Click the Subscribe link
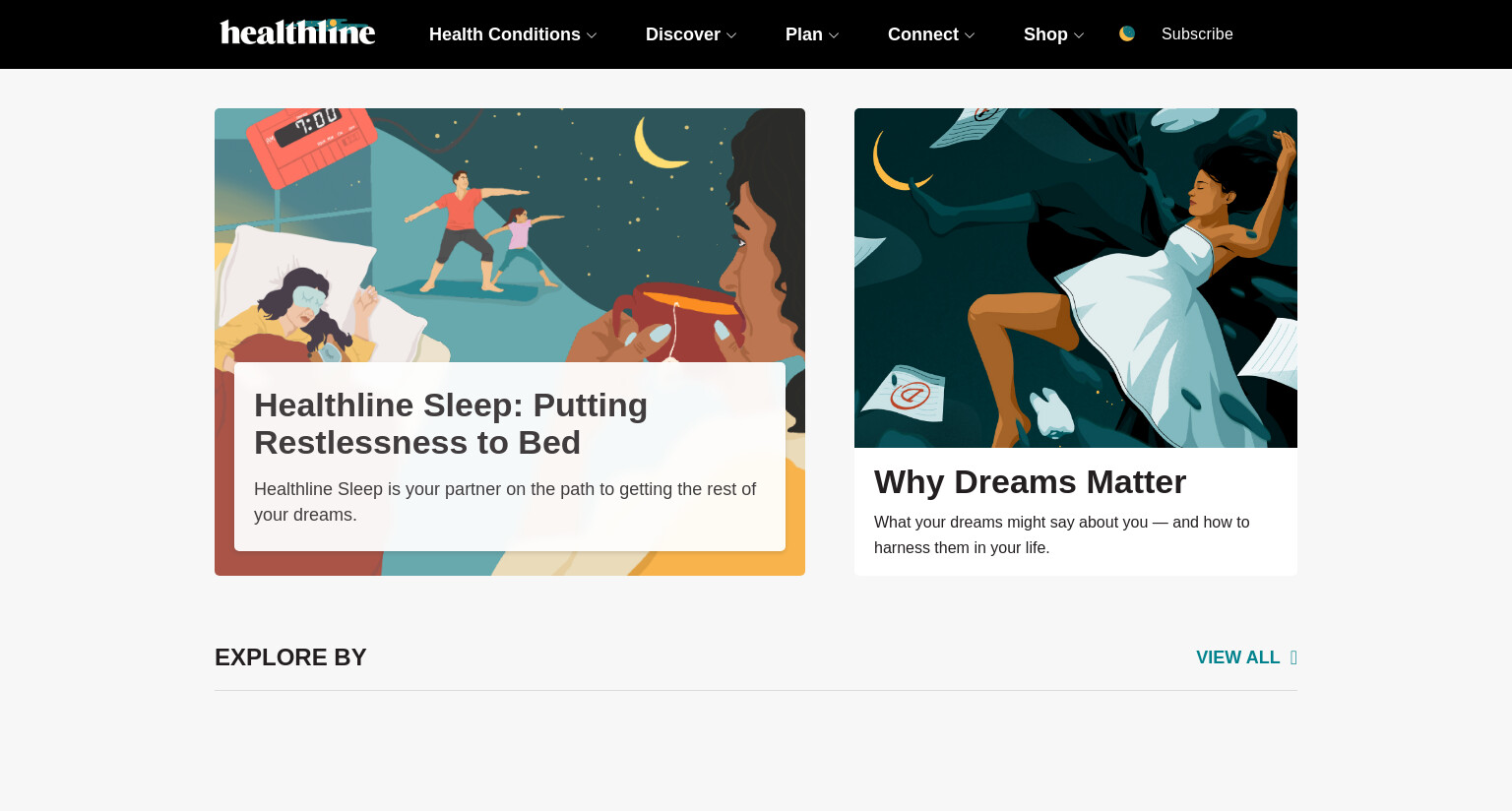1512x811 pixels. pos(1197,33)
